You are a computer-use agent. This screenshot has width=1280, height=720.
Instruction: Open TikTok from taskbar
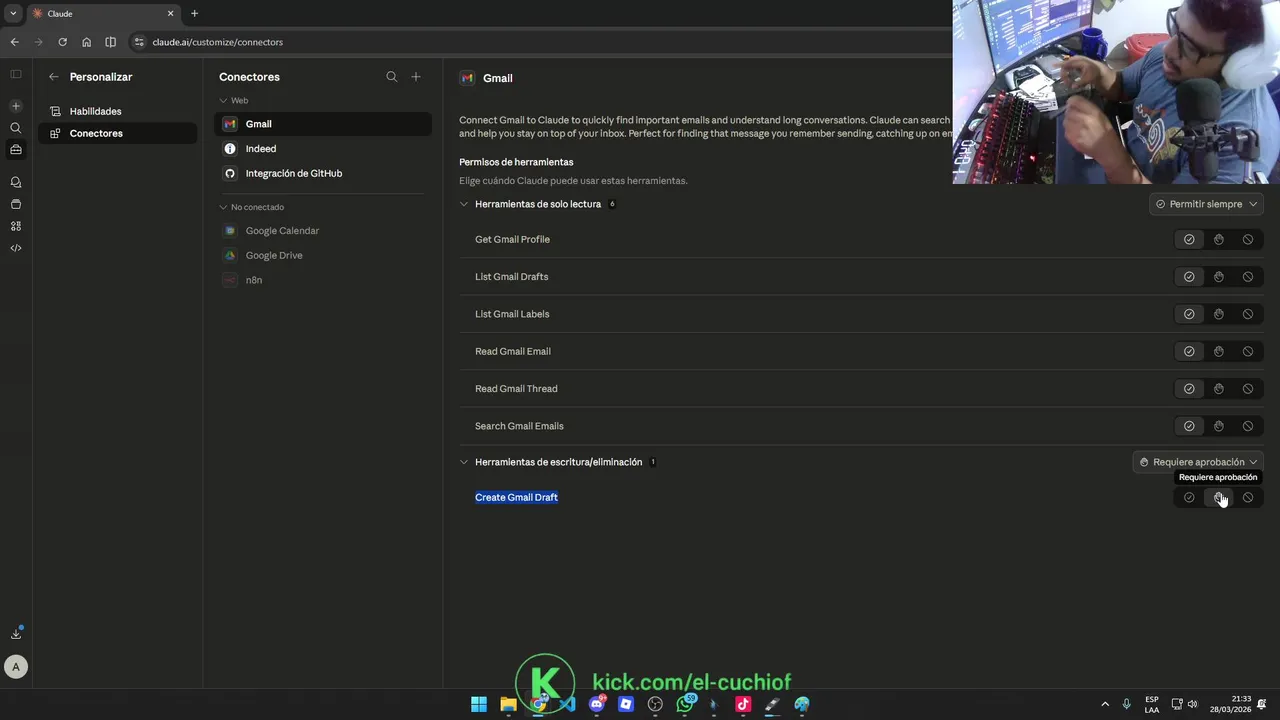pos(743,704)
